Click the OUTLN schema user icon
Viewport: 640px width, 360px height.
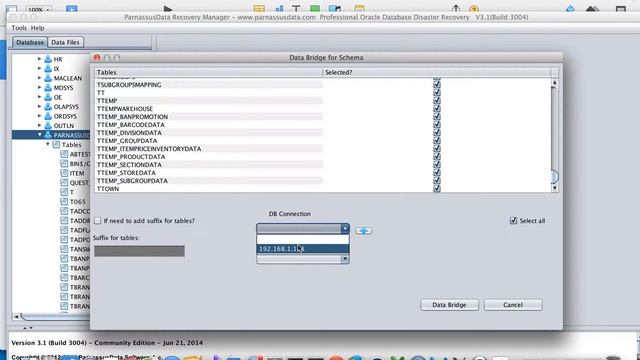tap(48, 126)
